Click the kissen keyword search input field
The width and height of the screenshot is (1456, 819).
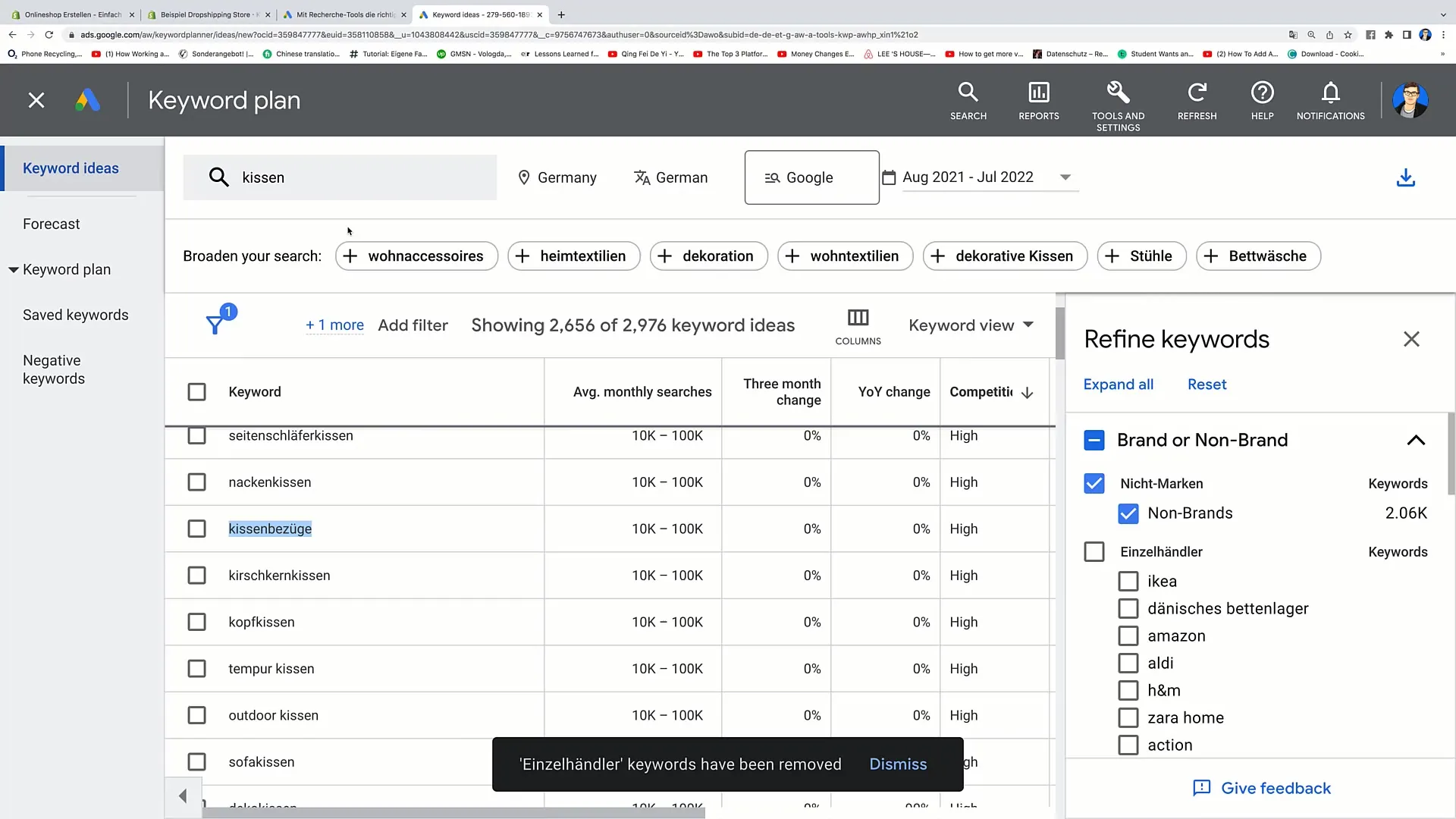(340, 177)
